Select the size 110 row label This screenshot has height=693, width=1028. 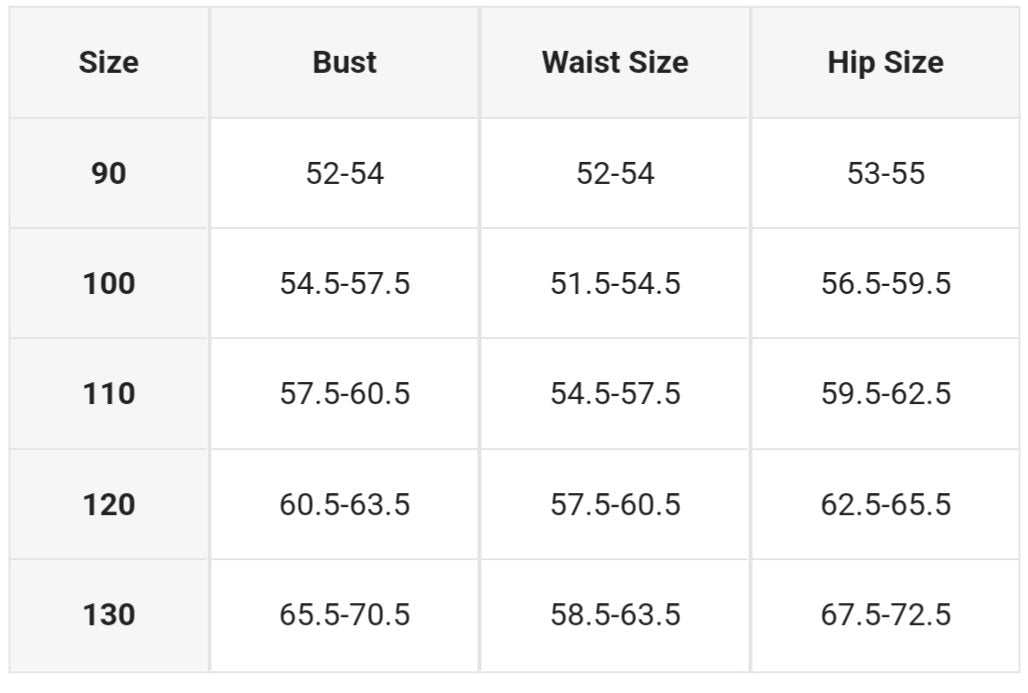[x=108, y=393]
